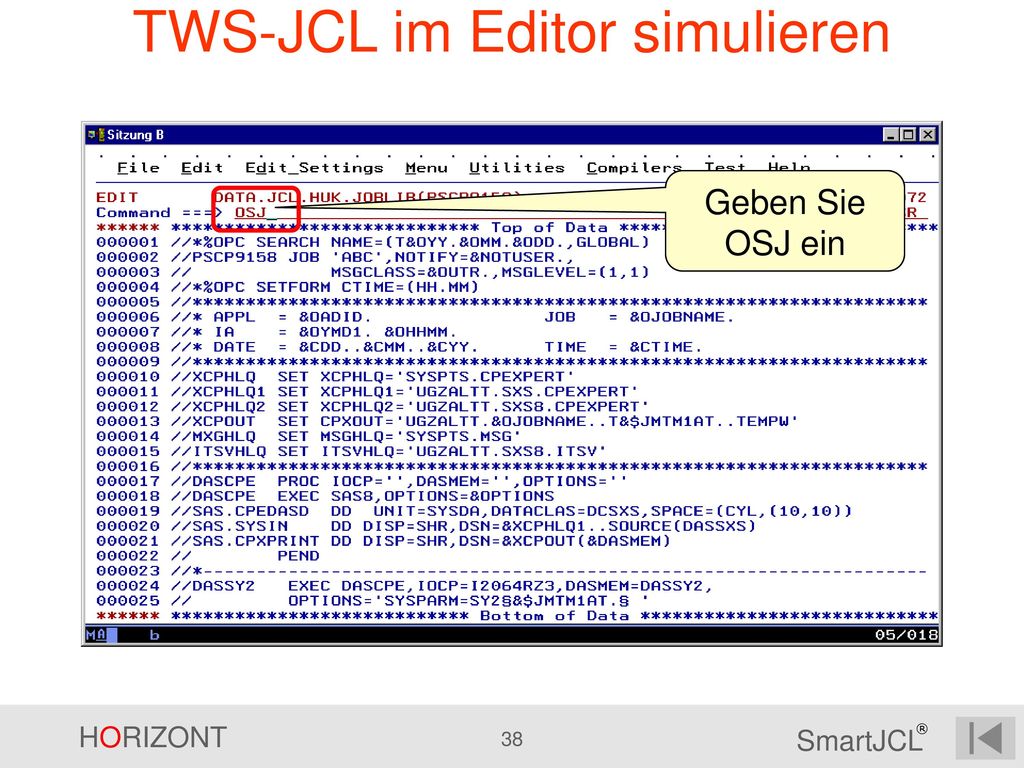Open the Edit_Settings menu

[x=314, y=168]
